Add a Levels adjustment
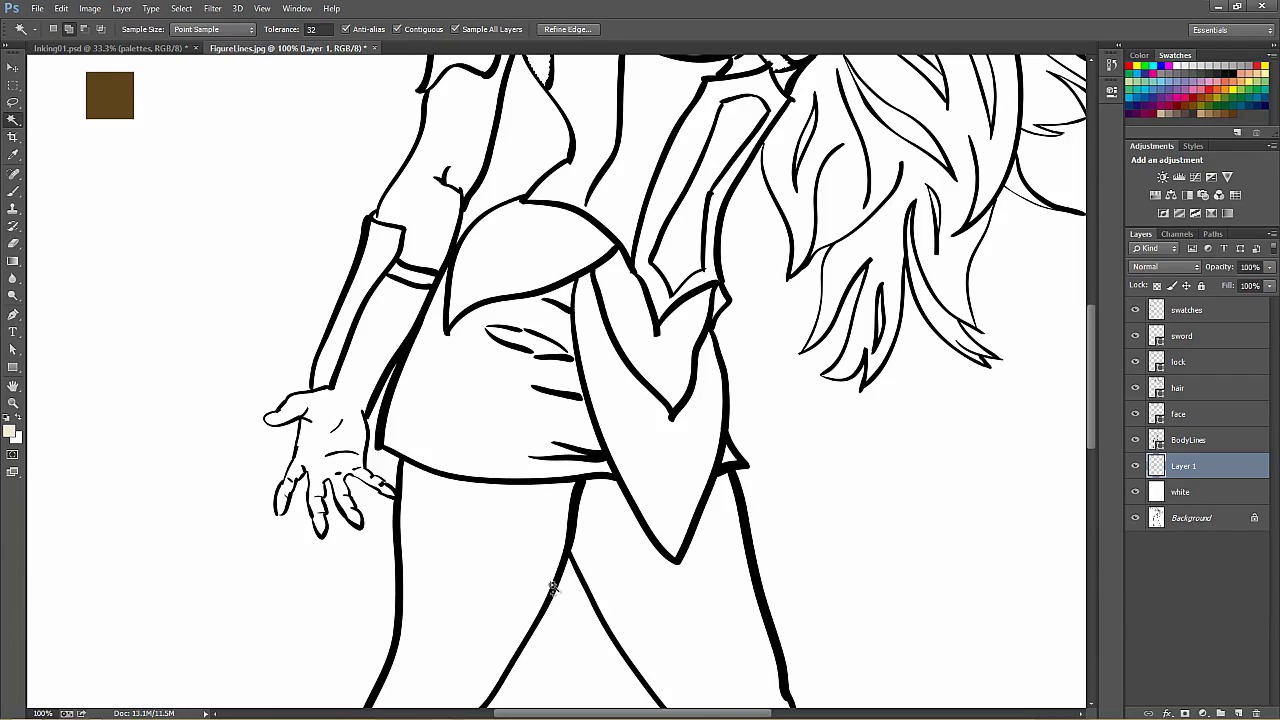The width and height of the screenshot is (1280, 720). (x=1179, y=177)
